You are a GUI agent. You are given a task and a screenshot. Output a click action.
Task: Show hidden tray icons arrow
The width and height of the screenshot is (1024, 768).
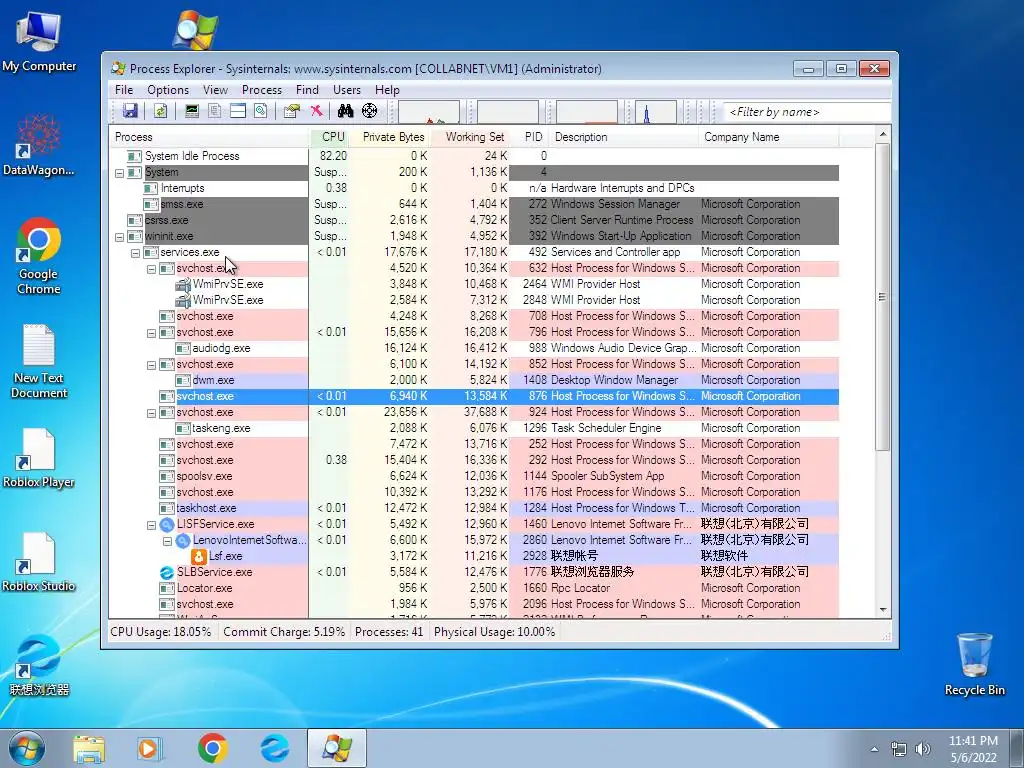pyautogui.click(x=874, y=749)
